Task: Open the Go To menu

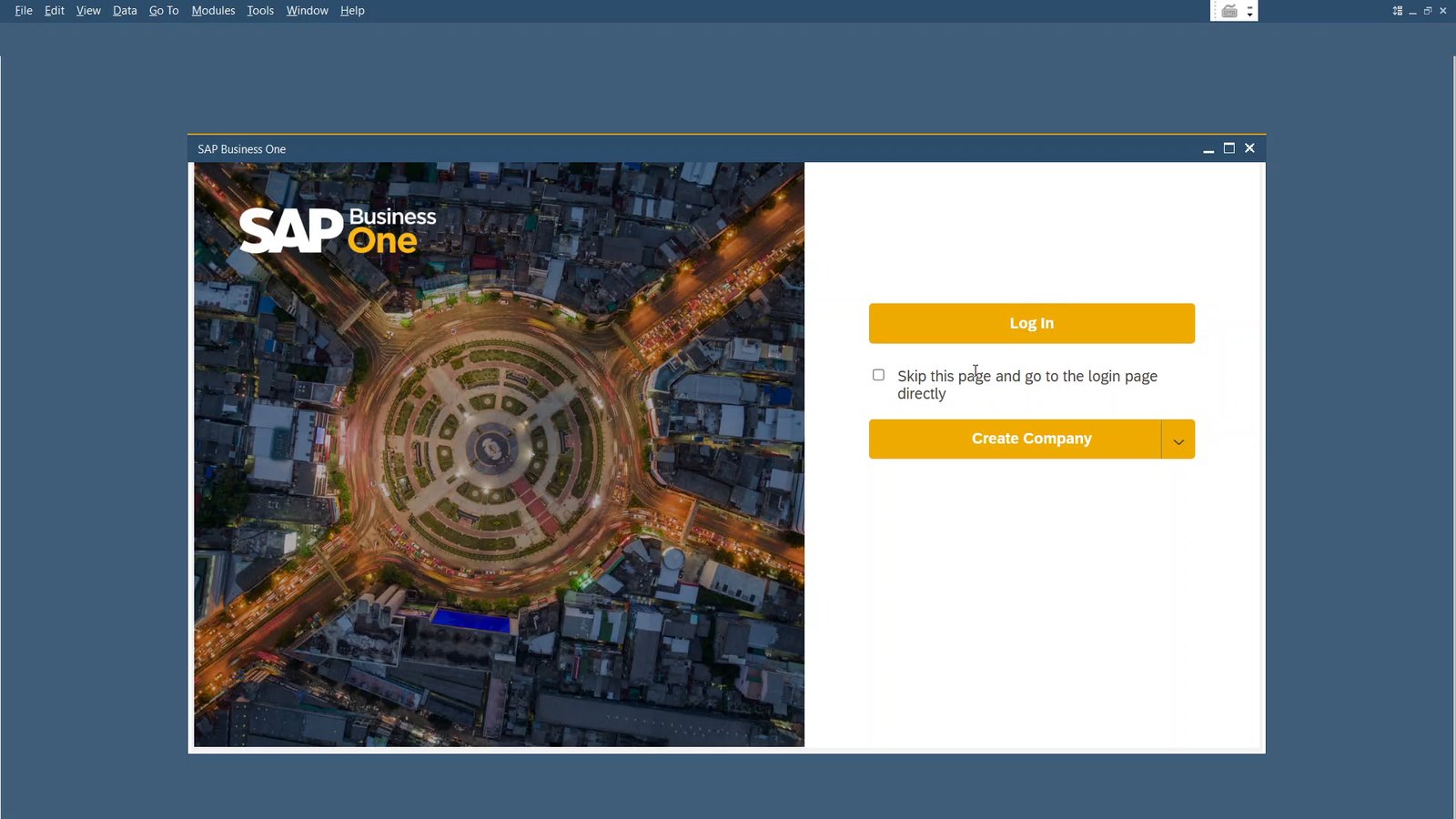Action: pyautogui.click(x=164, y=11)
